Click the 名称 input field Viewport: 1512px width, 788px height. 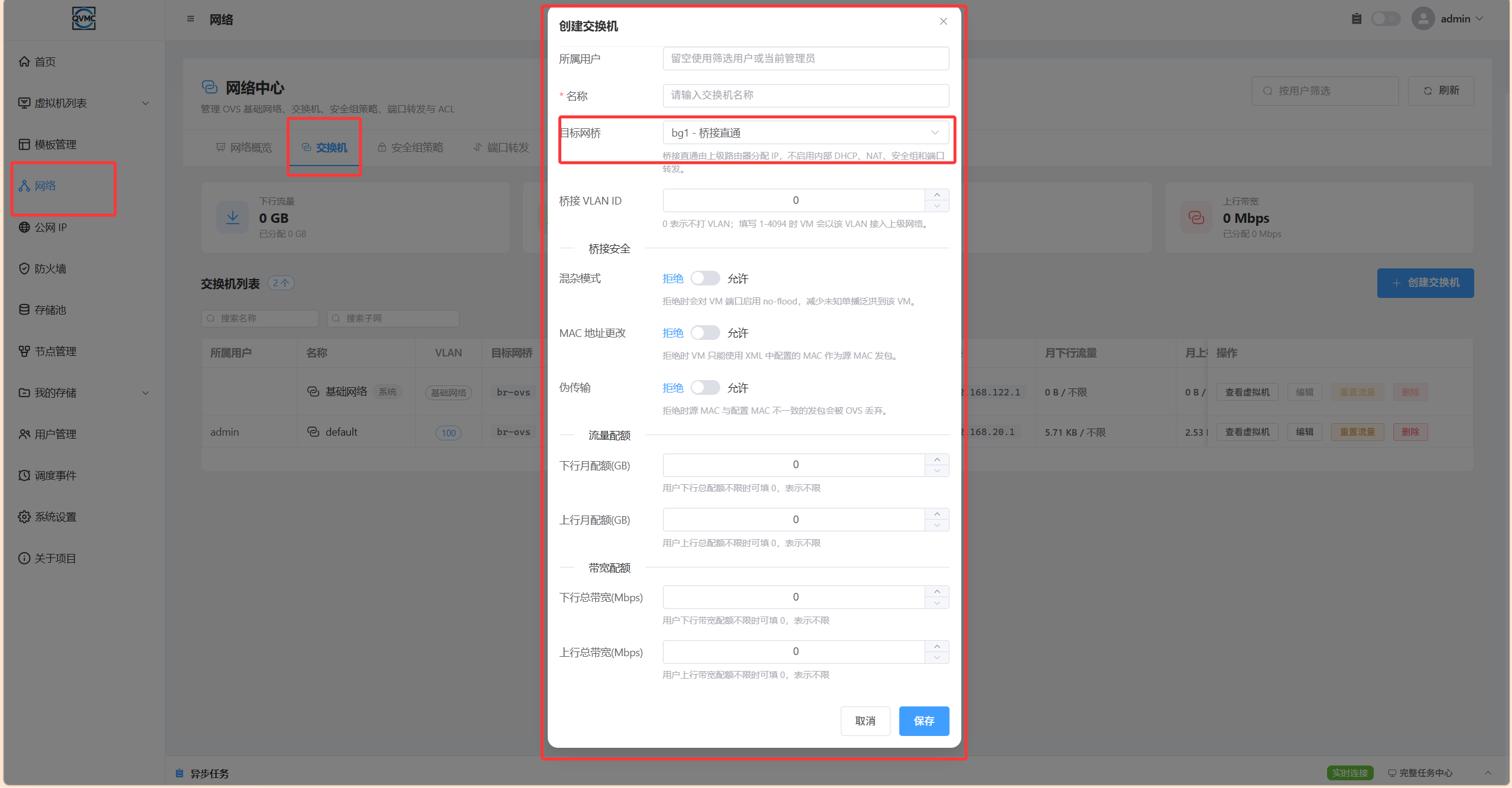[x=805, y=95]
